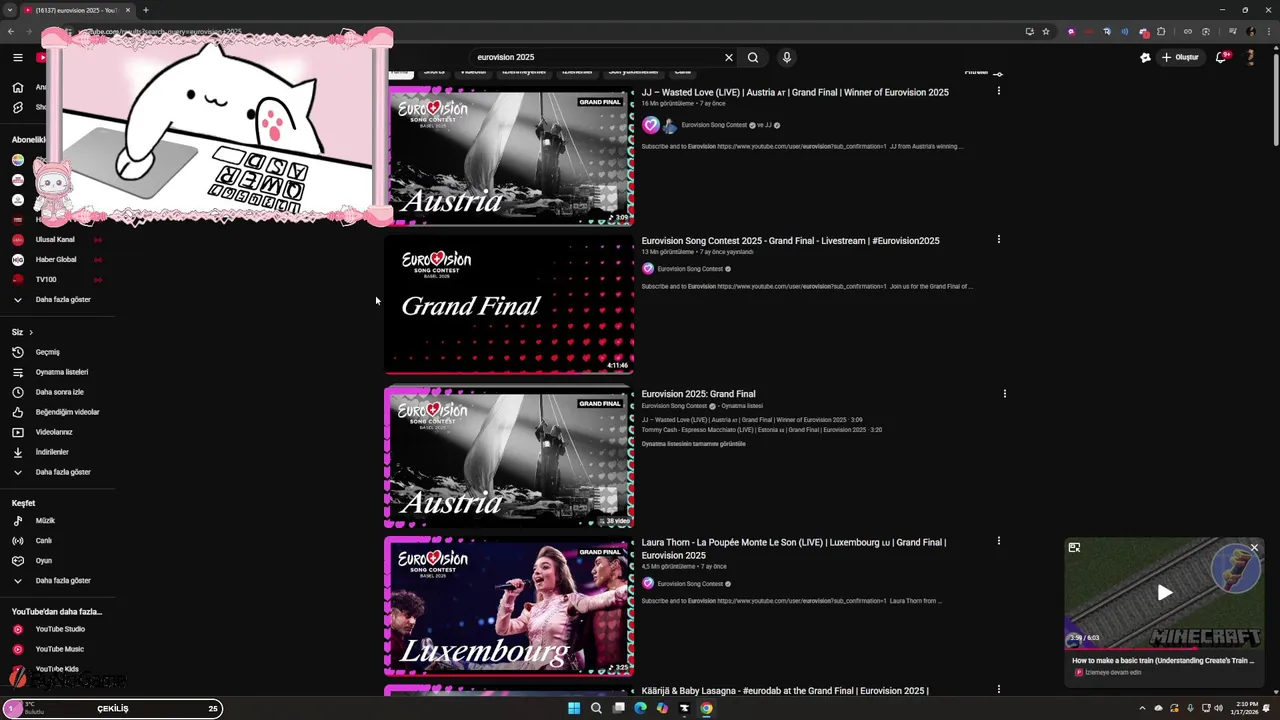The width and height of the screenshot is (1280, 720).
Task: Open the taskbar clock and date
Action: [x=1247, y=708]
